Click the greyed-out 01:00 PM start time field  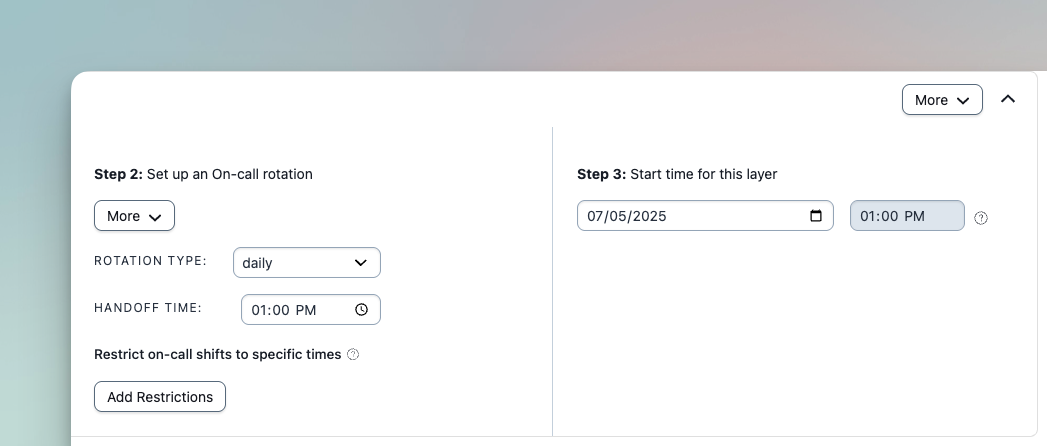coord(906,216)
